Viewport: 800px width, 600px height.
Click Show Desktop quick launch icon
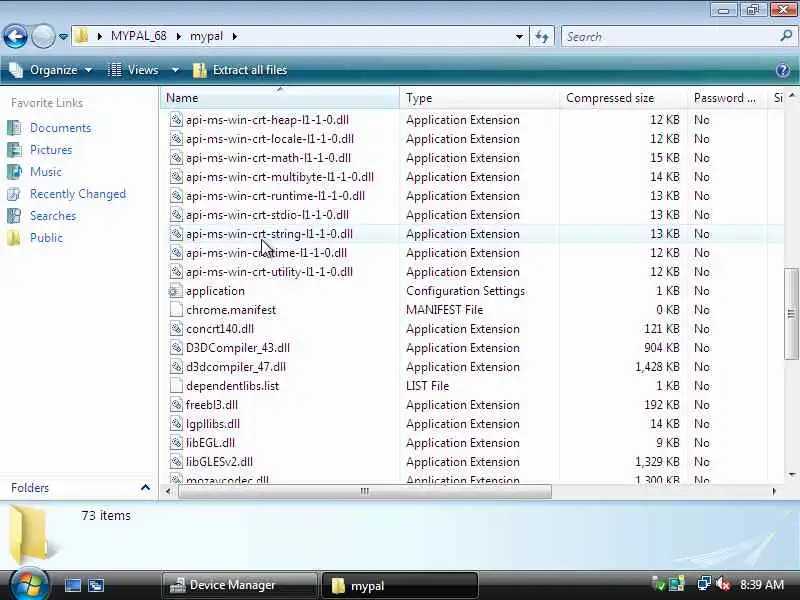(72, 585)
